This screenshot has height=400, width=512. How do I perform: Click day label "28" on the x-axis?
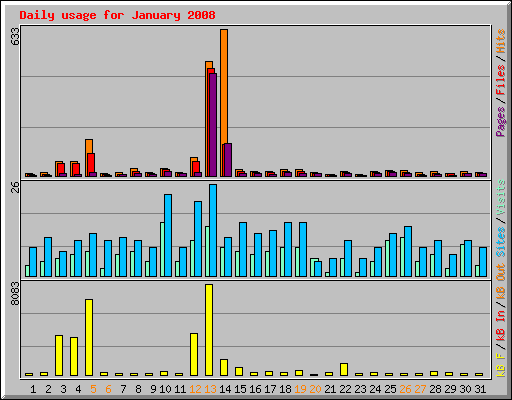click(x=435, y=389)
